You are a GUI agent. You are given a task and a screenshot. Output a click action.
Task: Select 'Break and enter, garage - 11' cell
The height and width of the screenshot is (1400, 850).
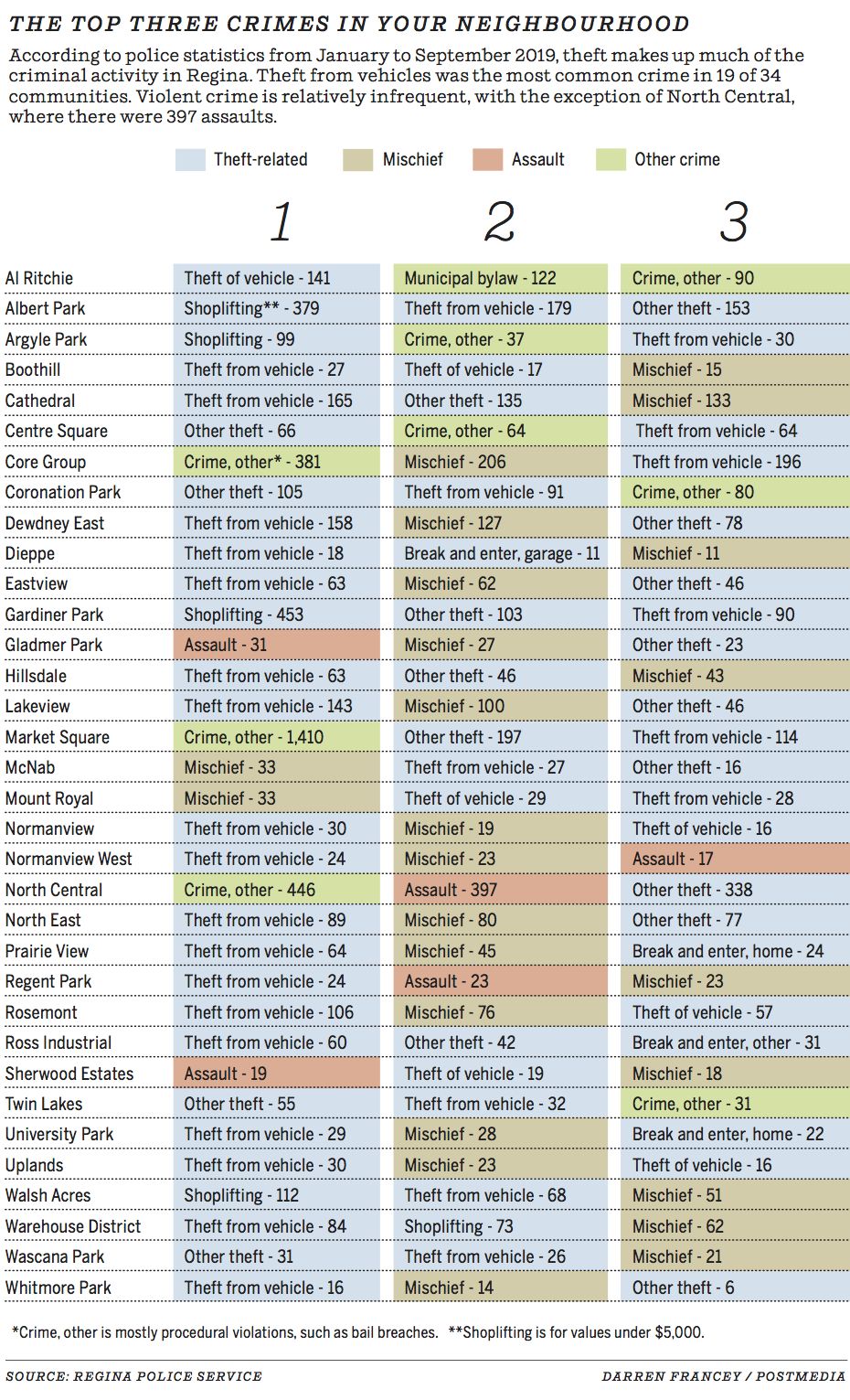502,553
